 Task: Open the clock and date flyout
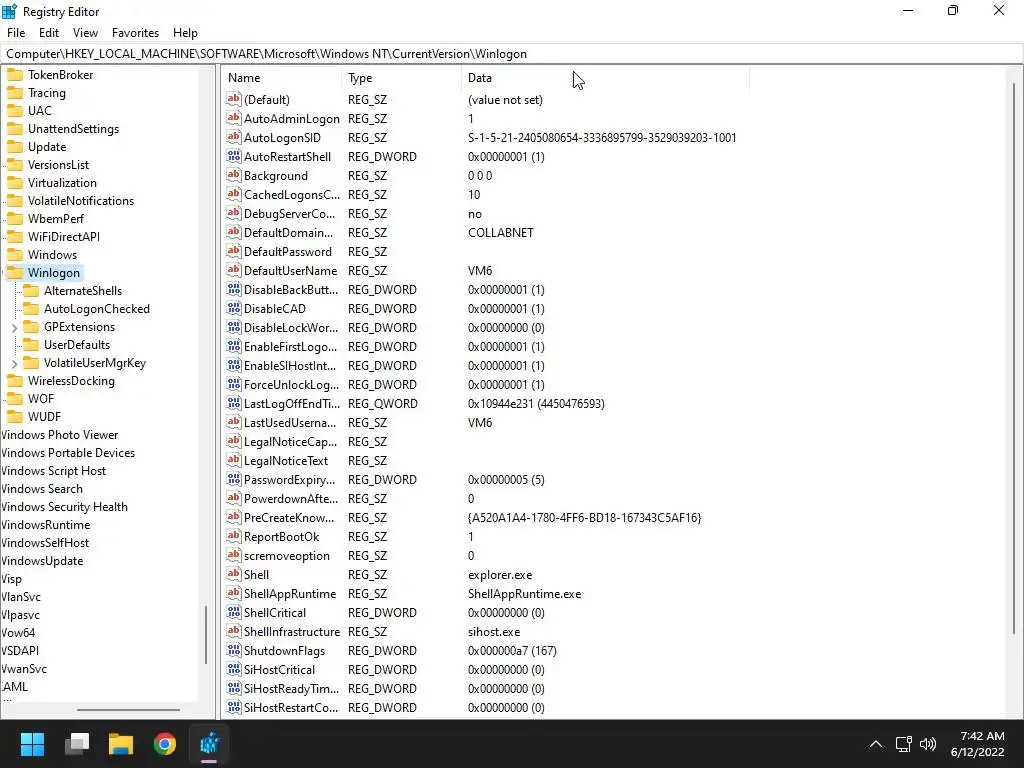978,744
